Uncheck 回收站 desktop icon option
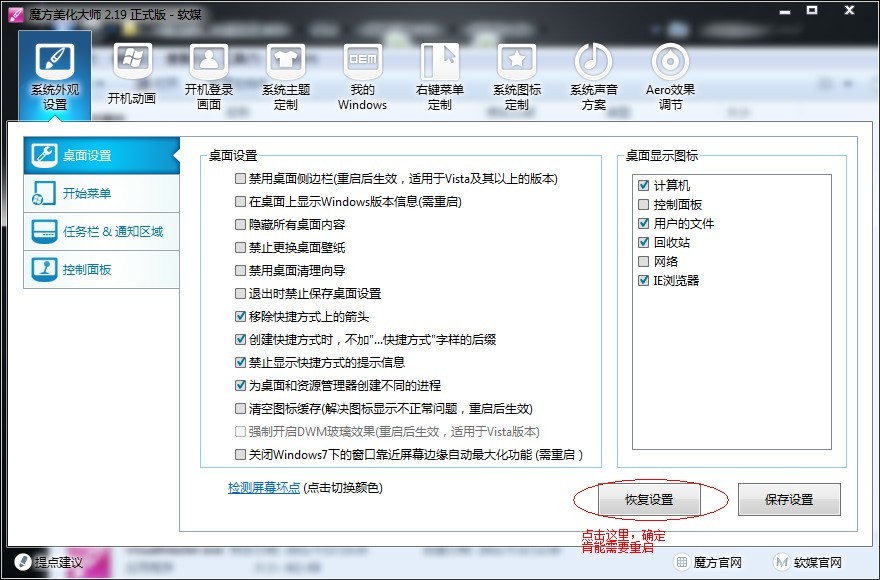Screen dimensions: 880x580 tap(644, 243)
